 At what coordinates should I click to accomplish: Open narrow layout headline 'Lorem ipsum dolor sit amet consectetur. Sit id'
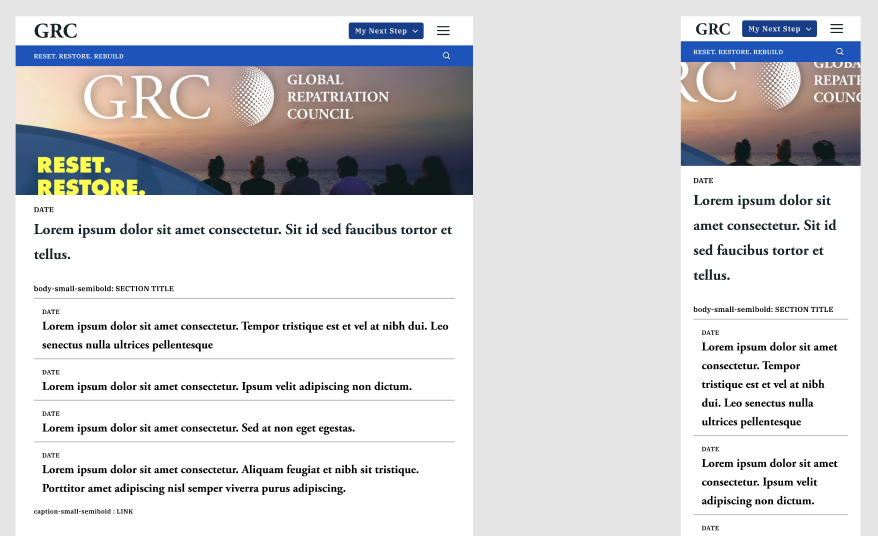point(764,238)
